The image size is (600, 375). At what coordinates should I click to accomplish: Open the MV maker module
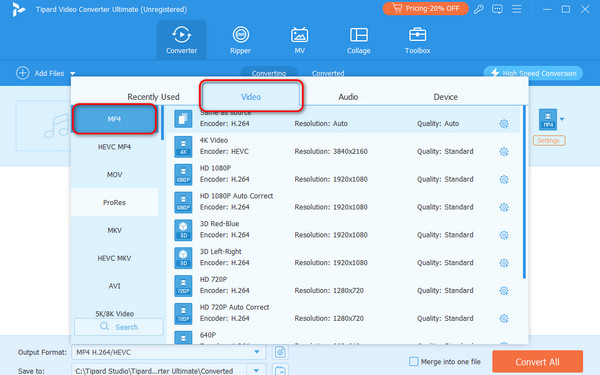(x=299, y=40)
